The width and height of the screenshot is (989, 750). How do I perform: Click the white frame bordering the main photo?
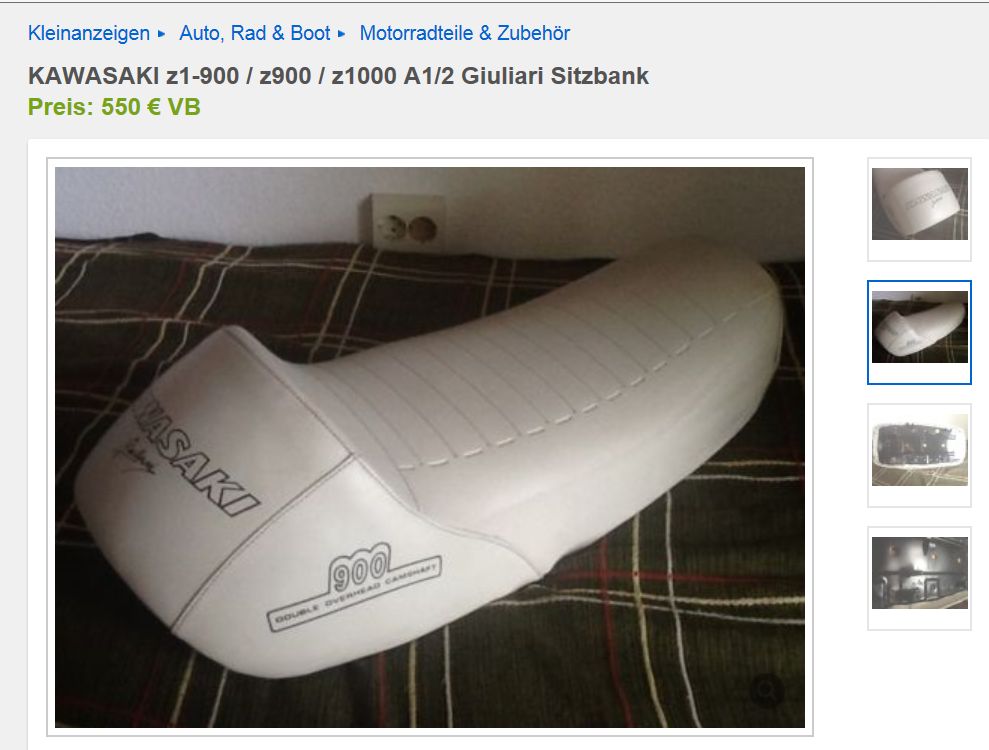pos(430,163)
